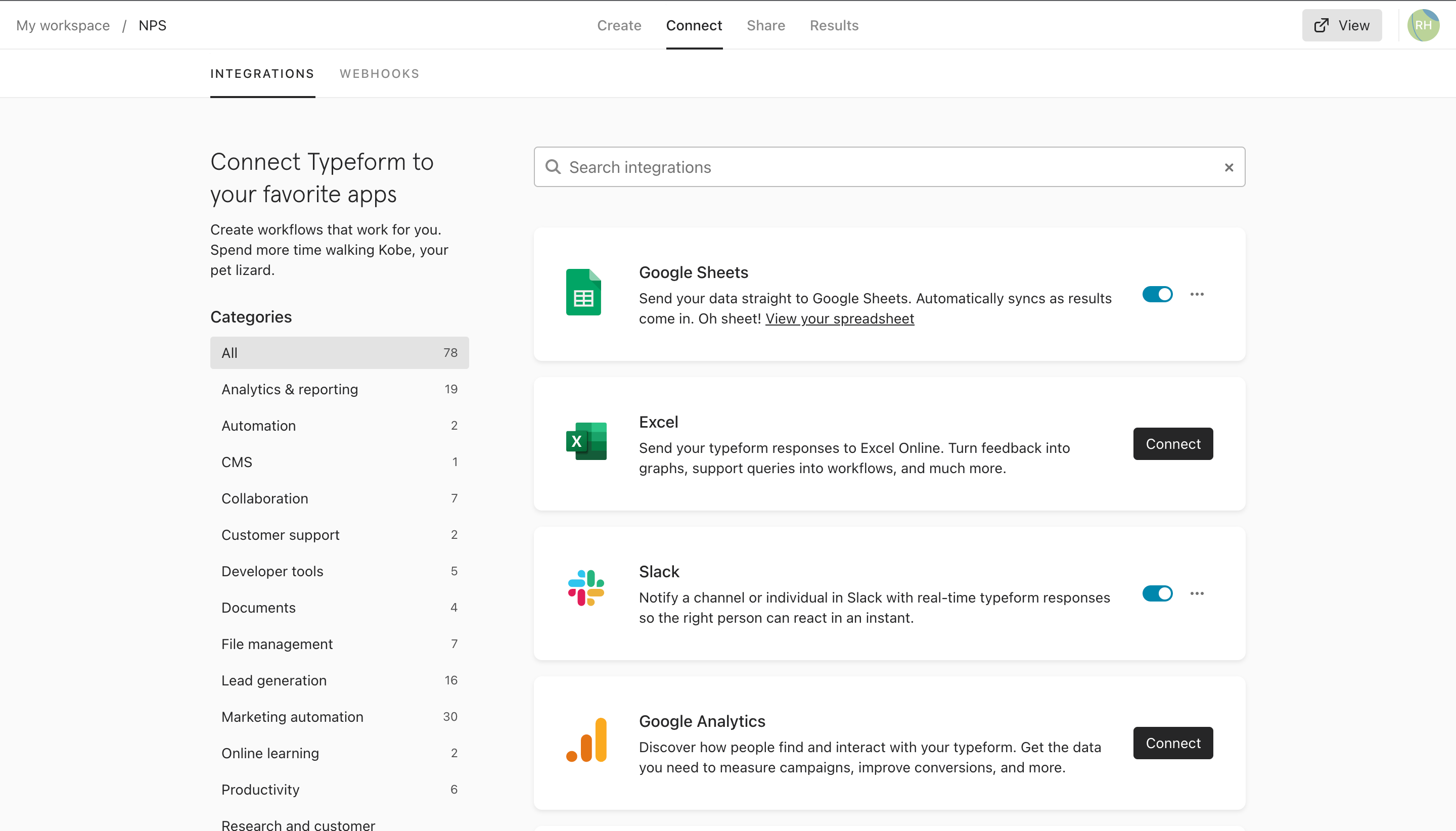Screen dimensions: 1456x831
Task: Click the Excel integration title
Action: click(658, 422)
